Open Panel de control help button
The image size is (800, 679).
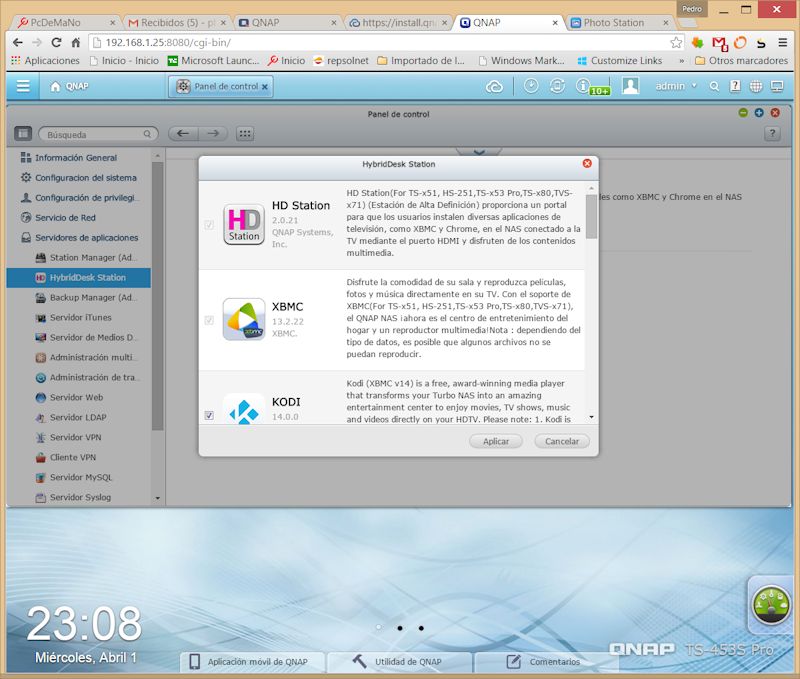(772, 134)
